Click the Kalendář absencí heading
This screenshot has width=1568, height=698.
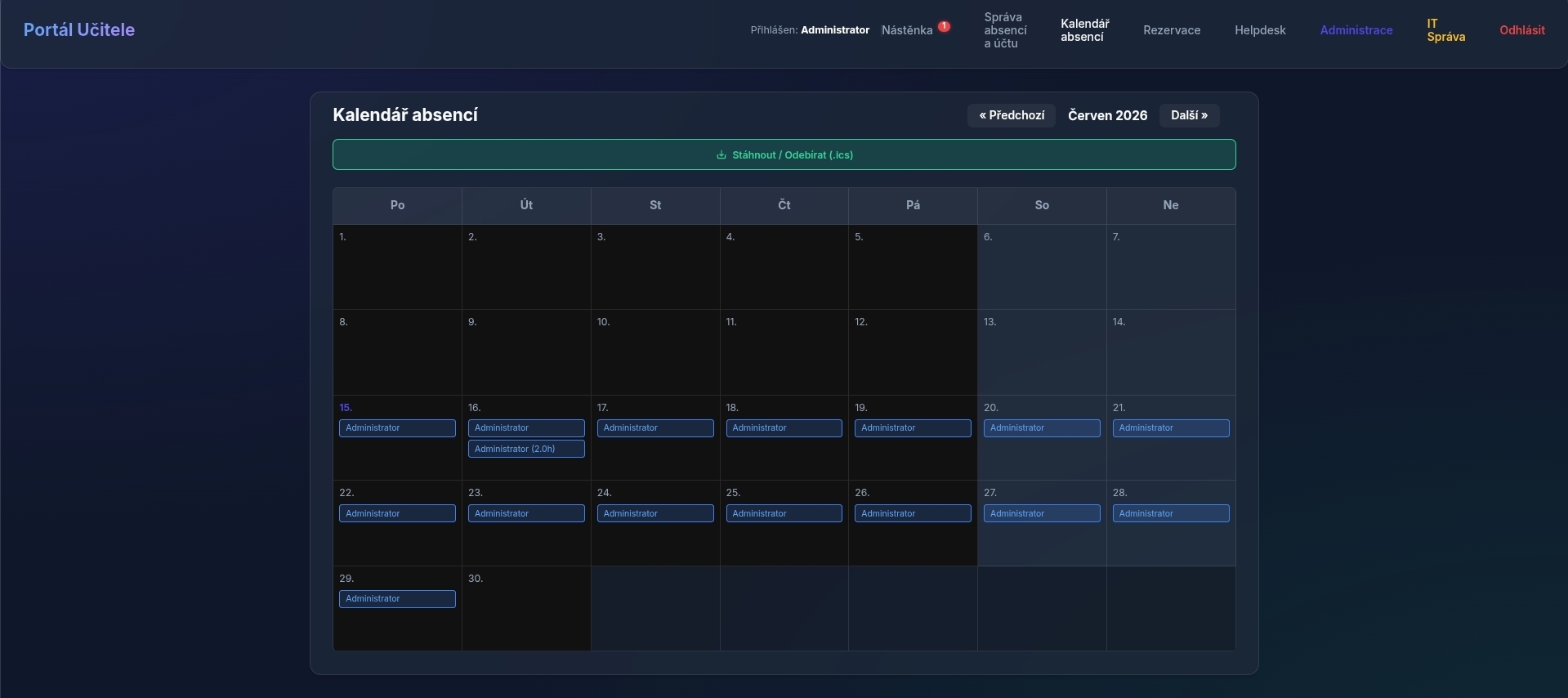point(405,115)
